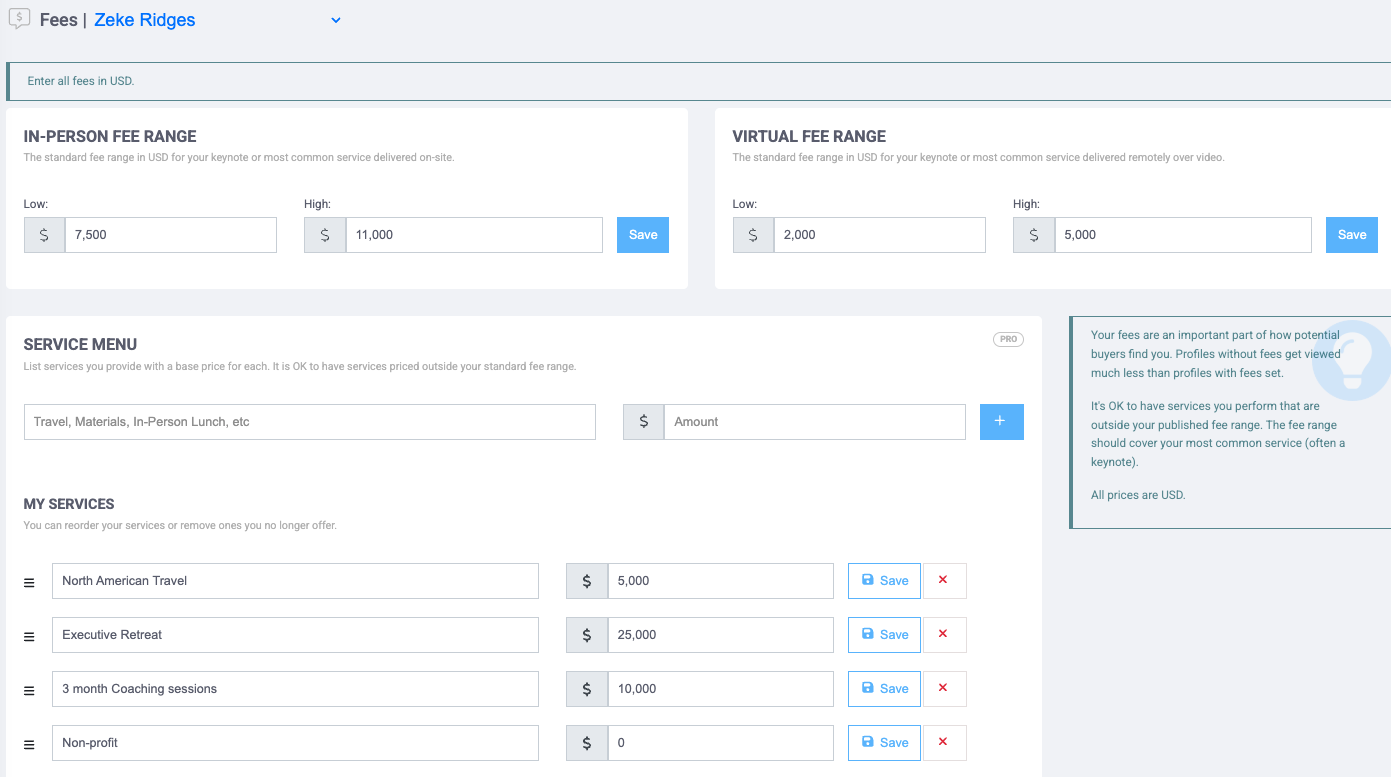1391x777 pixels.
Task: Grab the 3 month Coaching sessions handle
Action: pos(30,690)
